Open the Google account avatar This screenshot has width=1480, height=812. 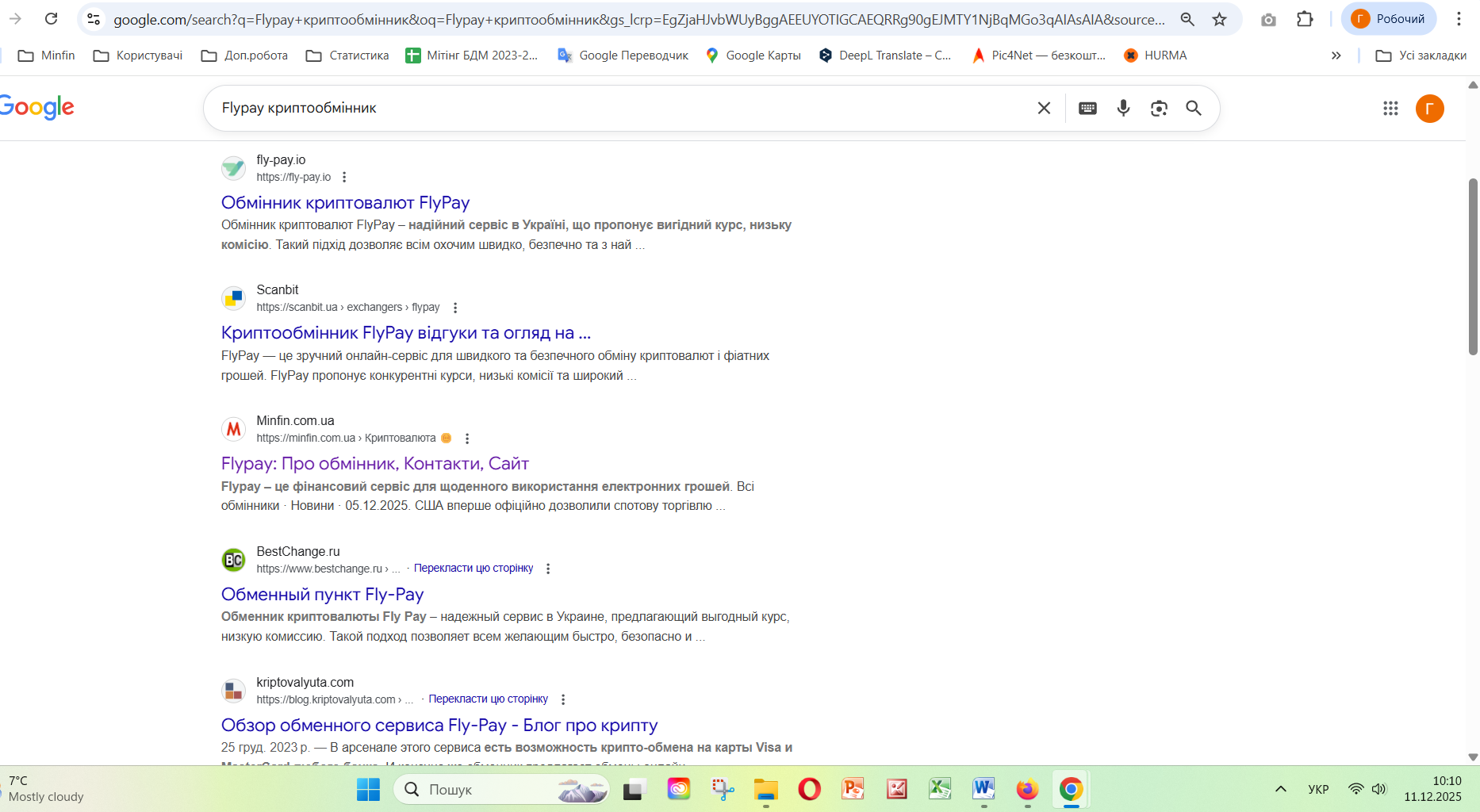1430,109
